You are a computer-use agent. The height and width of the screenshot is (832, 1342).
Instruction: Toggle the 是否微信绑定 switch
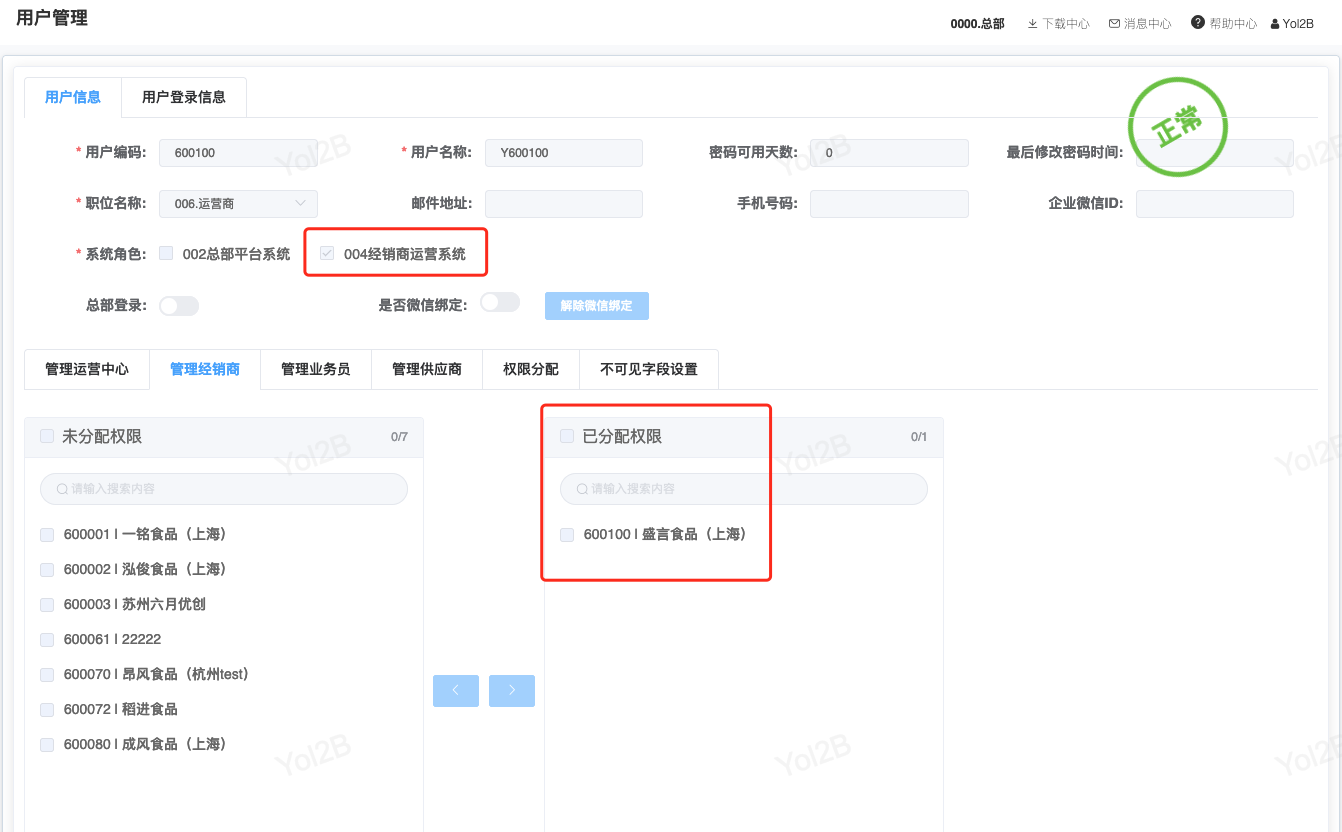(500, 302)
